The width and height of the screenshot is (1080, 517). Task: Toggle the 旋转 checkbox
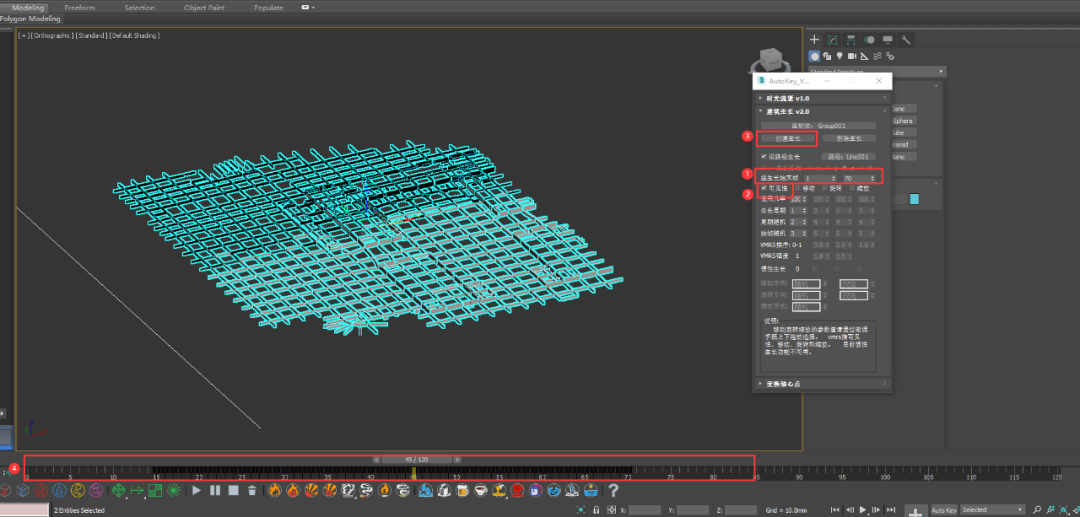click(824, 188)
